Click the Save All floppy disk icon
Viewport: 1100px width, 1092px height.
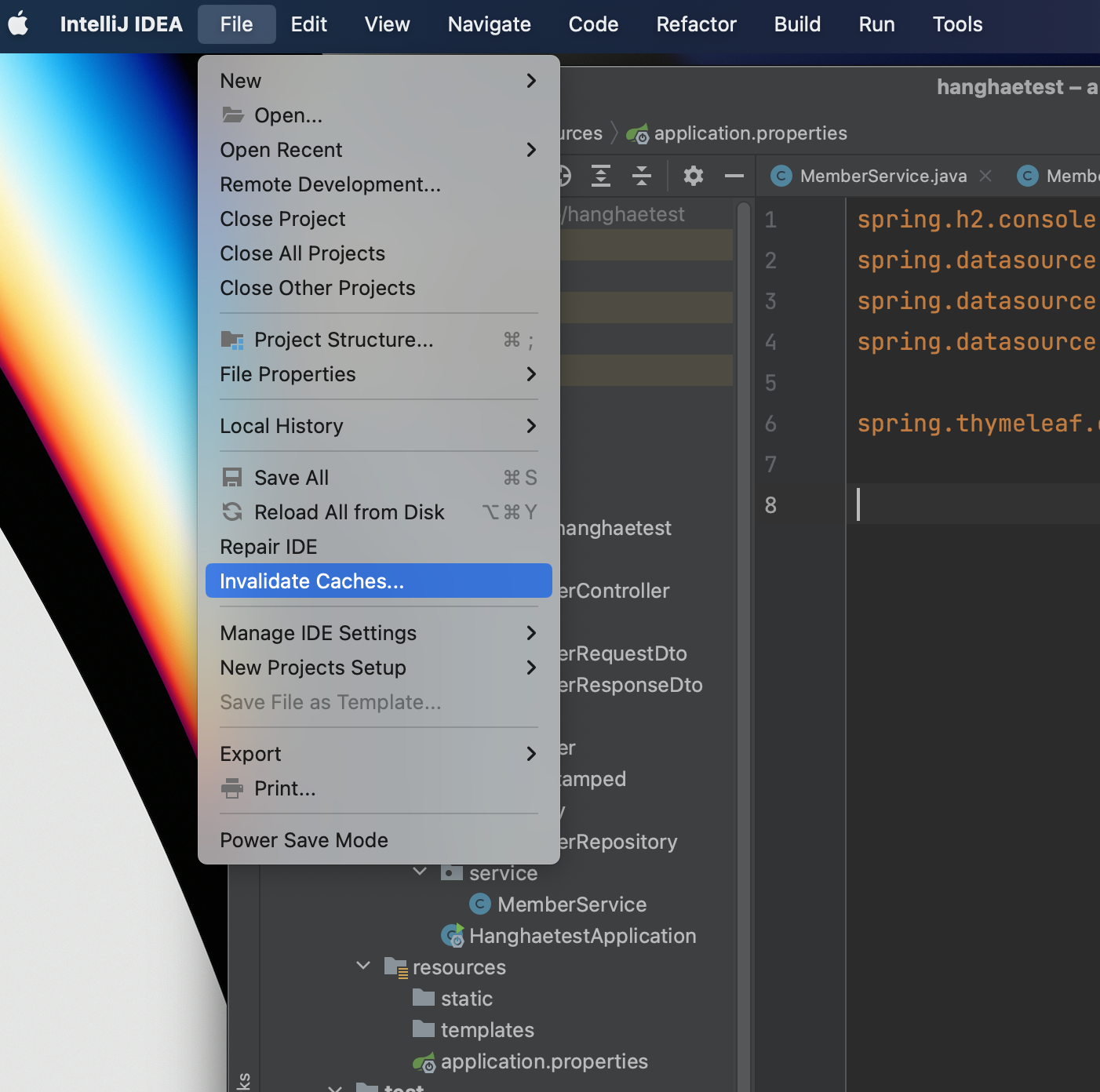pos(232,478)
